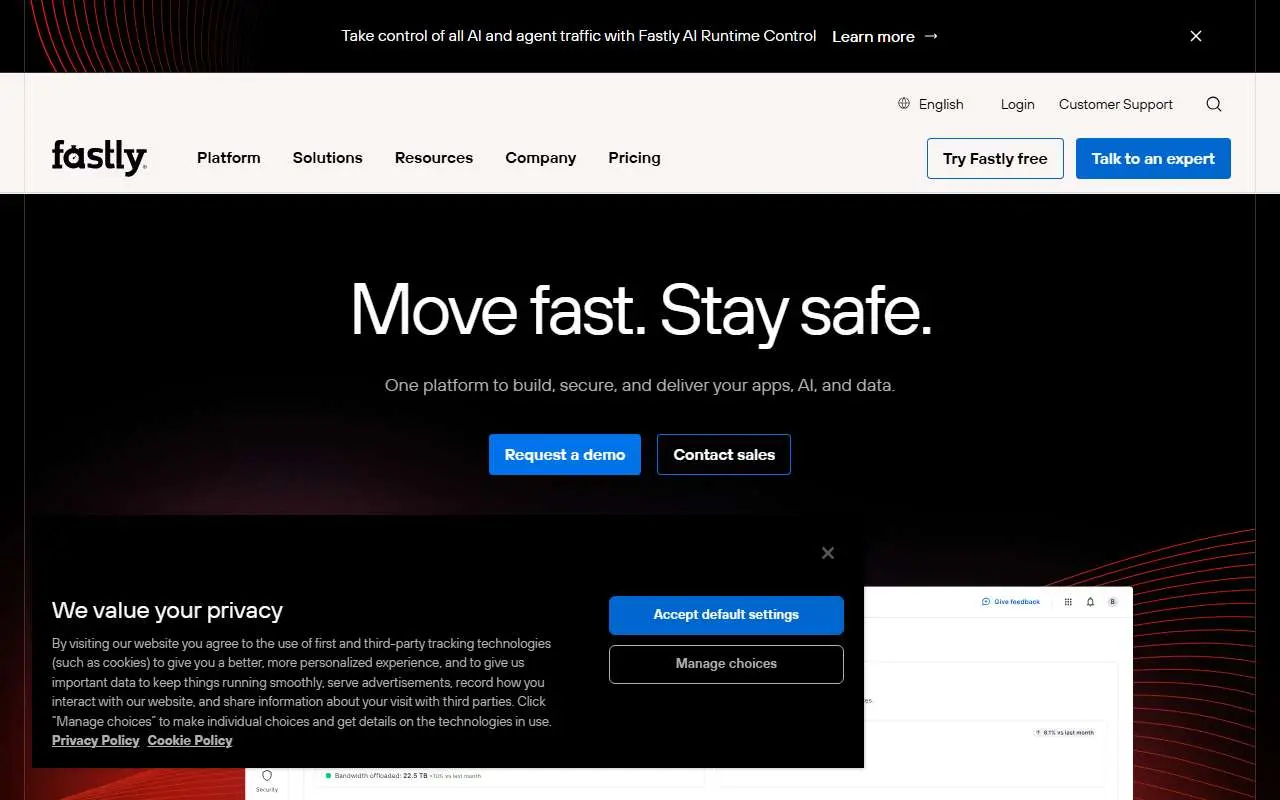Click the apps grid icon in dashboard preview
This screenshot has height=800, width=1280.
point(1068,602)
